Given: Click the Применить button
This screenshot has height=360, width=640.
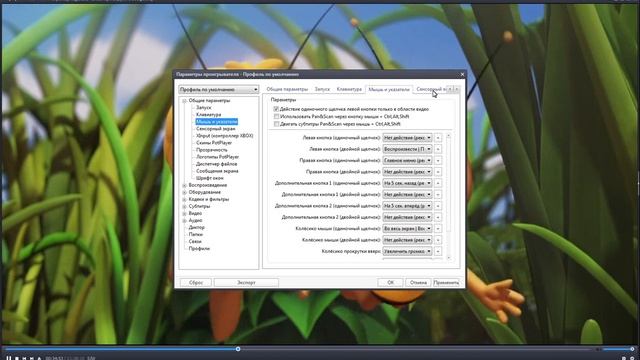Looking at the screenshot, I should (446, 282).
